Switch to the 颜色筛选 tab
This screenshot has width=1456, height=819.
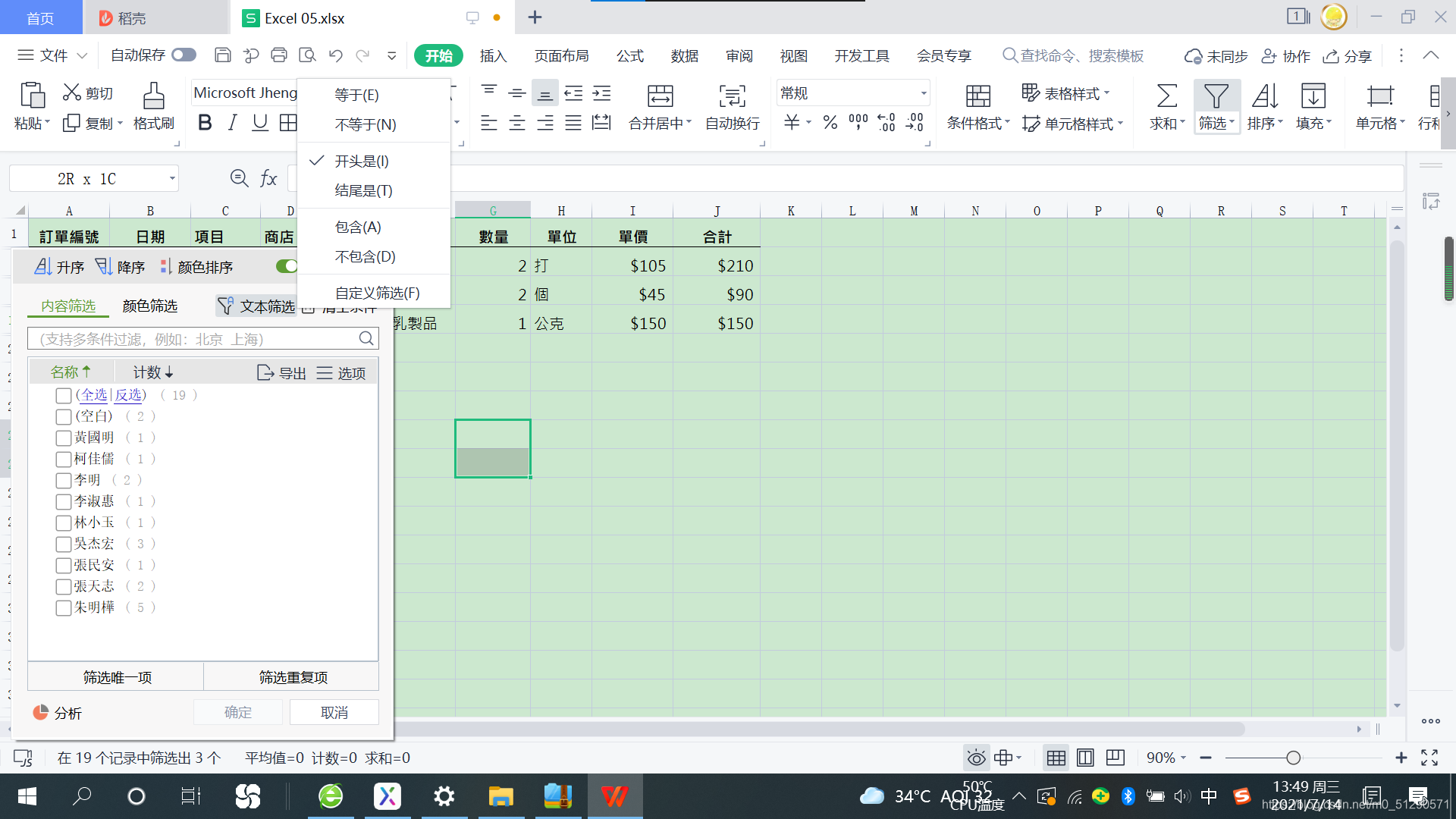click(149, 306)
